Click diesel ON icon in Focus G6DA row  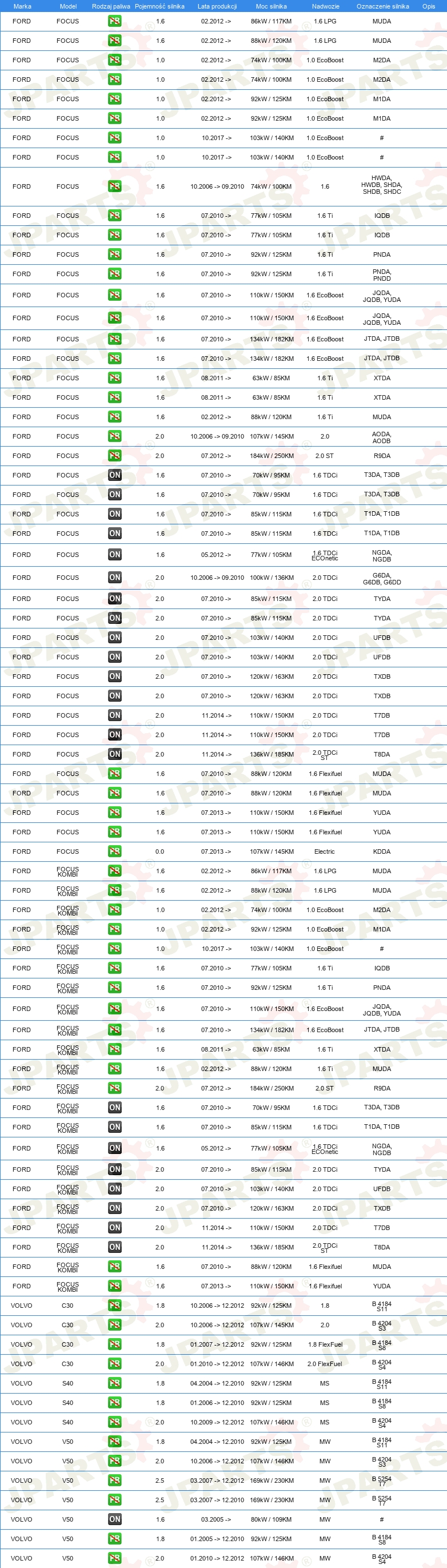pyautogui.click(x=114, y=578)
